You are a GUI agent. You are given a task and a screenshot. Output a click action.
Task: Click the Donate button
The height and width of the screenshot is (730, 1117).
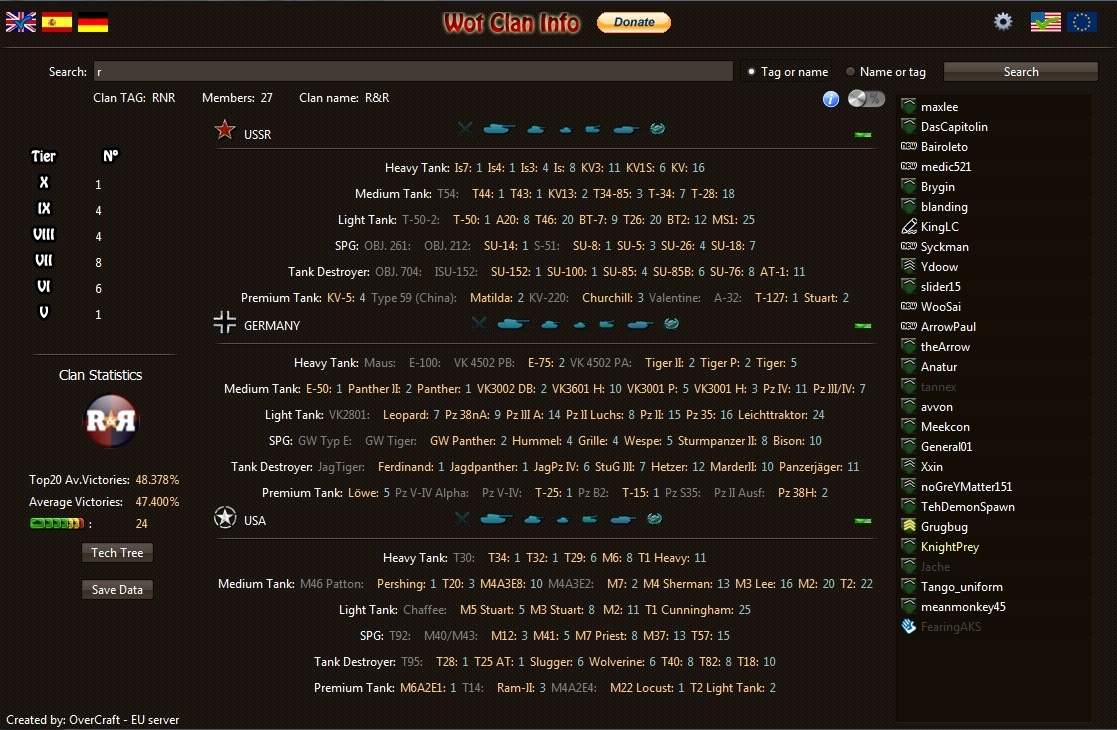click(x=633, y=22)
